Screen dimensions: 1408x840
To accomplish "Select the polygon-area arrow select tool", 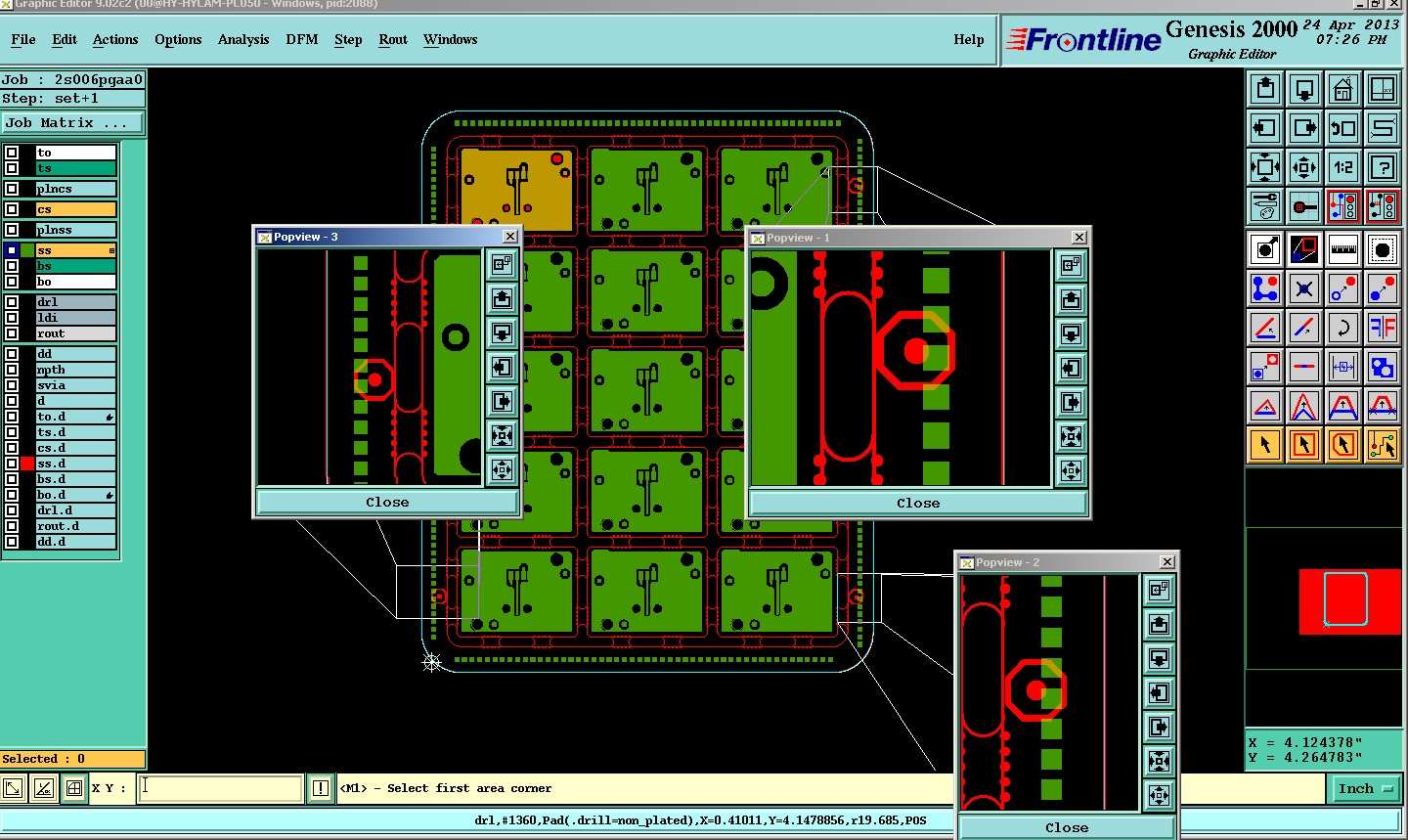I will (1343, 445).
